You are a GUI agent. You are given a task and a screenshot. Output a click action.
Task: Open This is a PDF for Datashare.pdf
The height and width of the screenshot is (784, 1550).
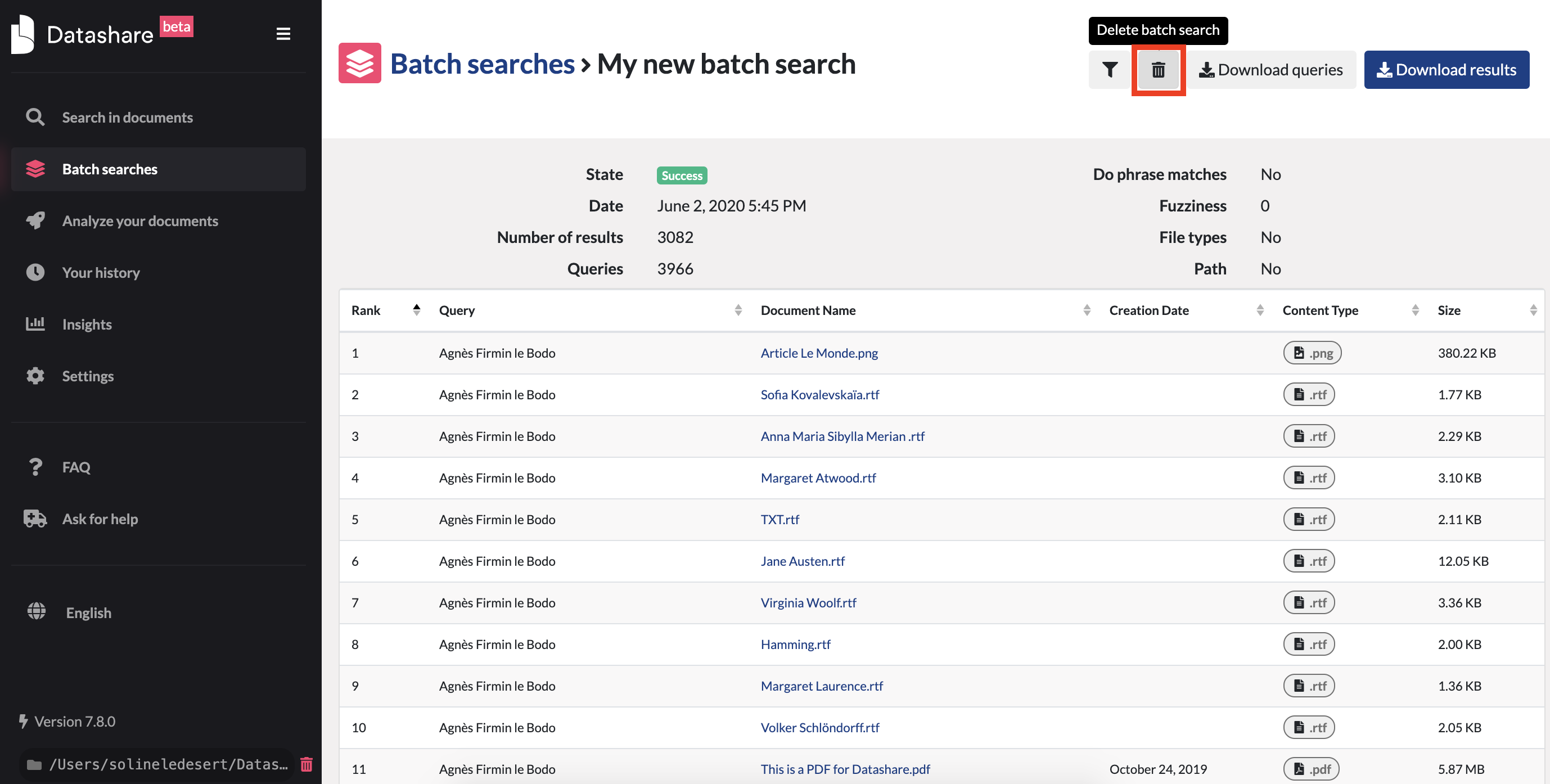[x=845, y=768]
